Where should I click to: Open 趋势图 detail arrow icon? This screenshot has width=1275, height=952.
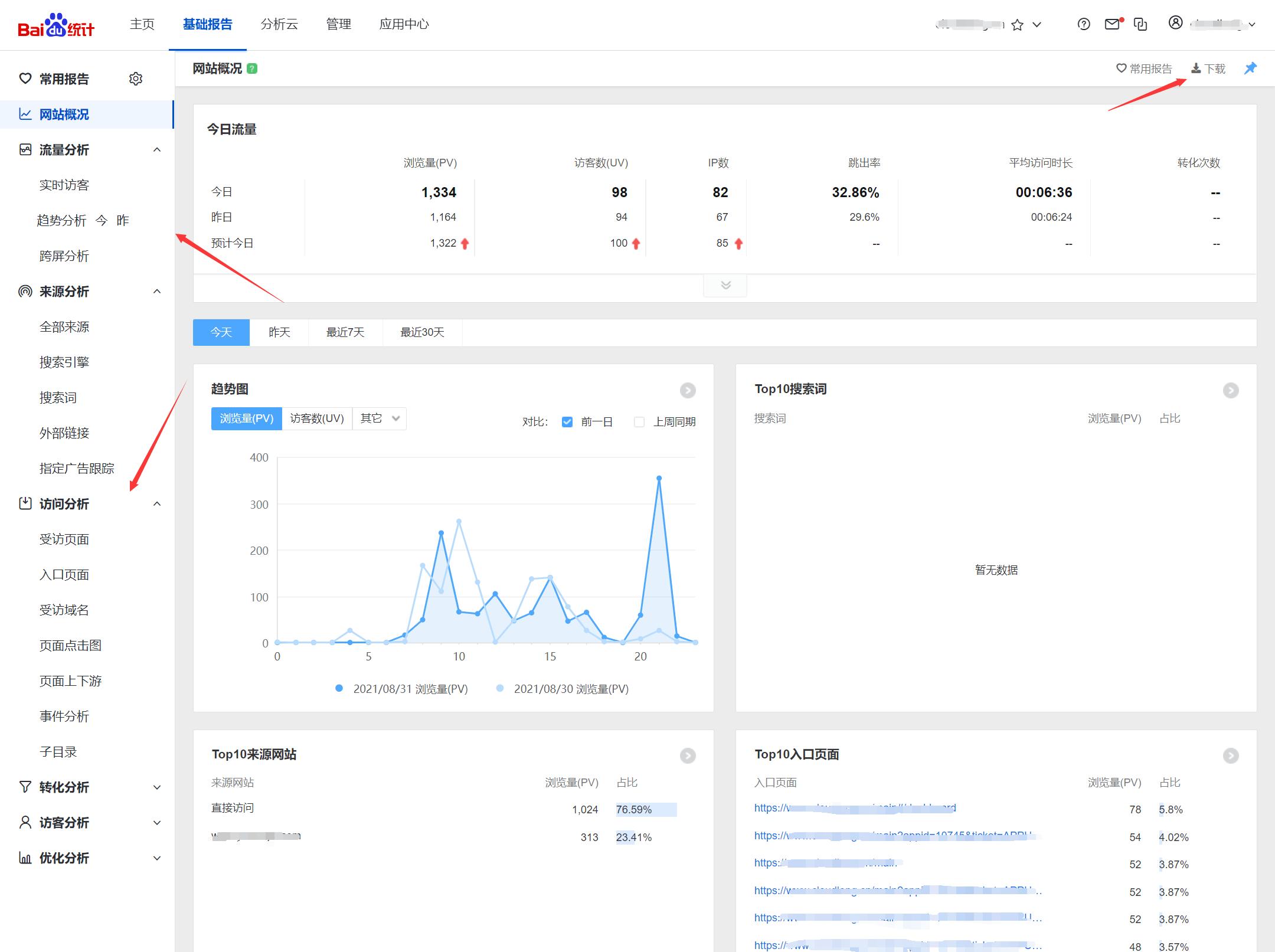(x=688, y=390)
